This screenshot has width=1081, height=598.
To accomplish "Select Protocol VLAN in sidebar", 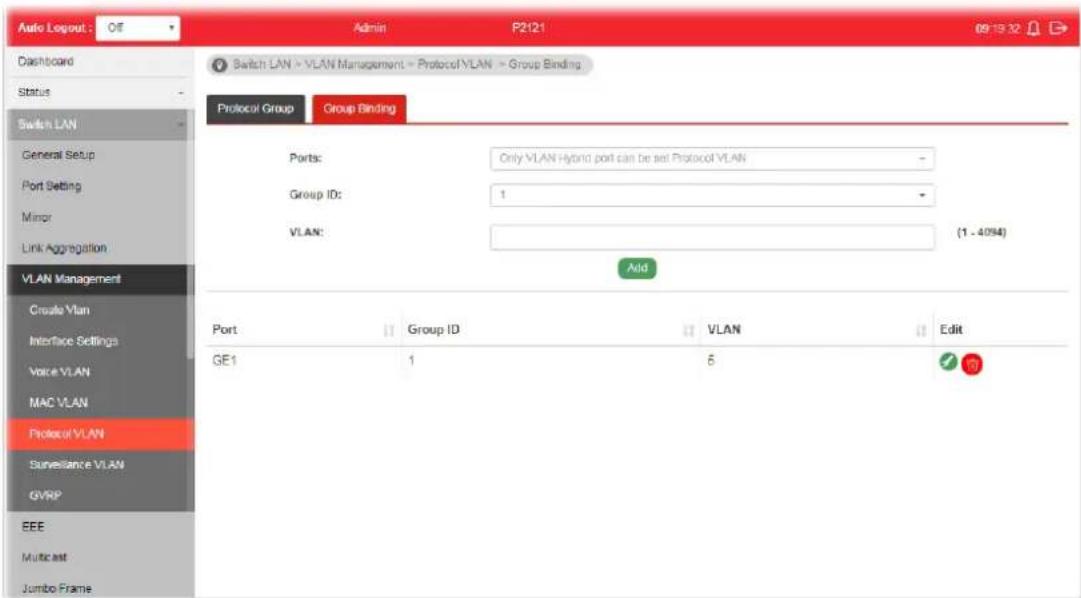I will click(x=100, y=435).
